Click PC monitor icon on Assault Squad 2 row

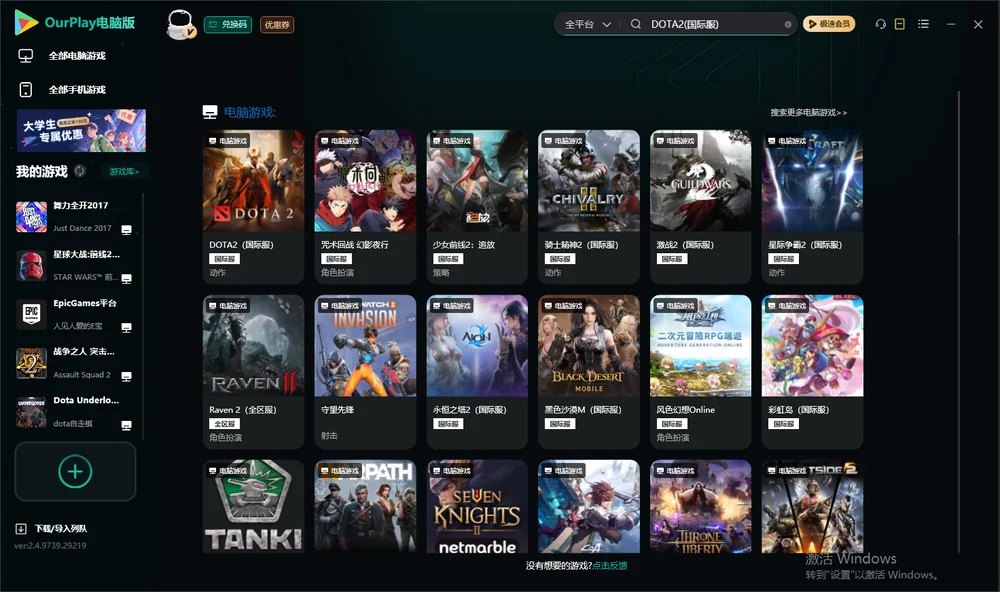click(x=126, y=376)
